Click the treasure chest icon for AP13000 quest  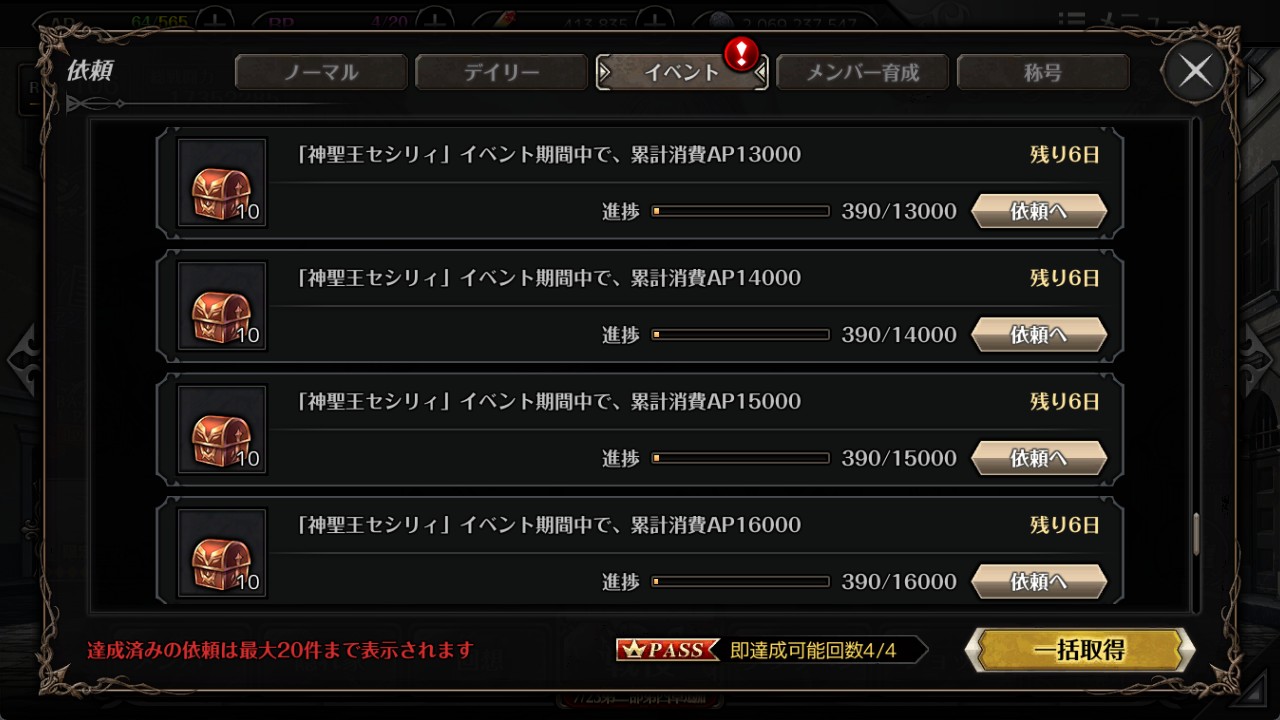(222, 183)
